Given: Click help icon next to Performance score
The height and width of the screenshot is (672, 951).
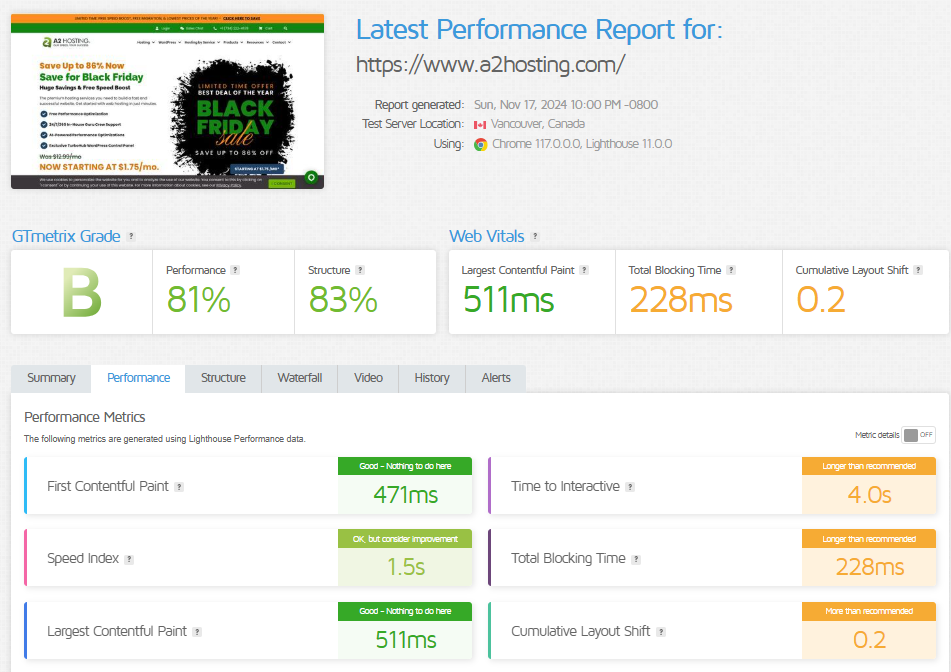Looking at the screenshot, I should point(235,270).
